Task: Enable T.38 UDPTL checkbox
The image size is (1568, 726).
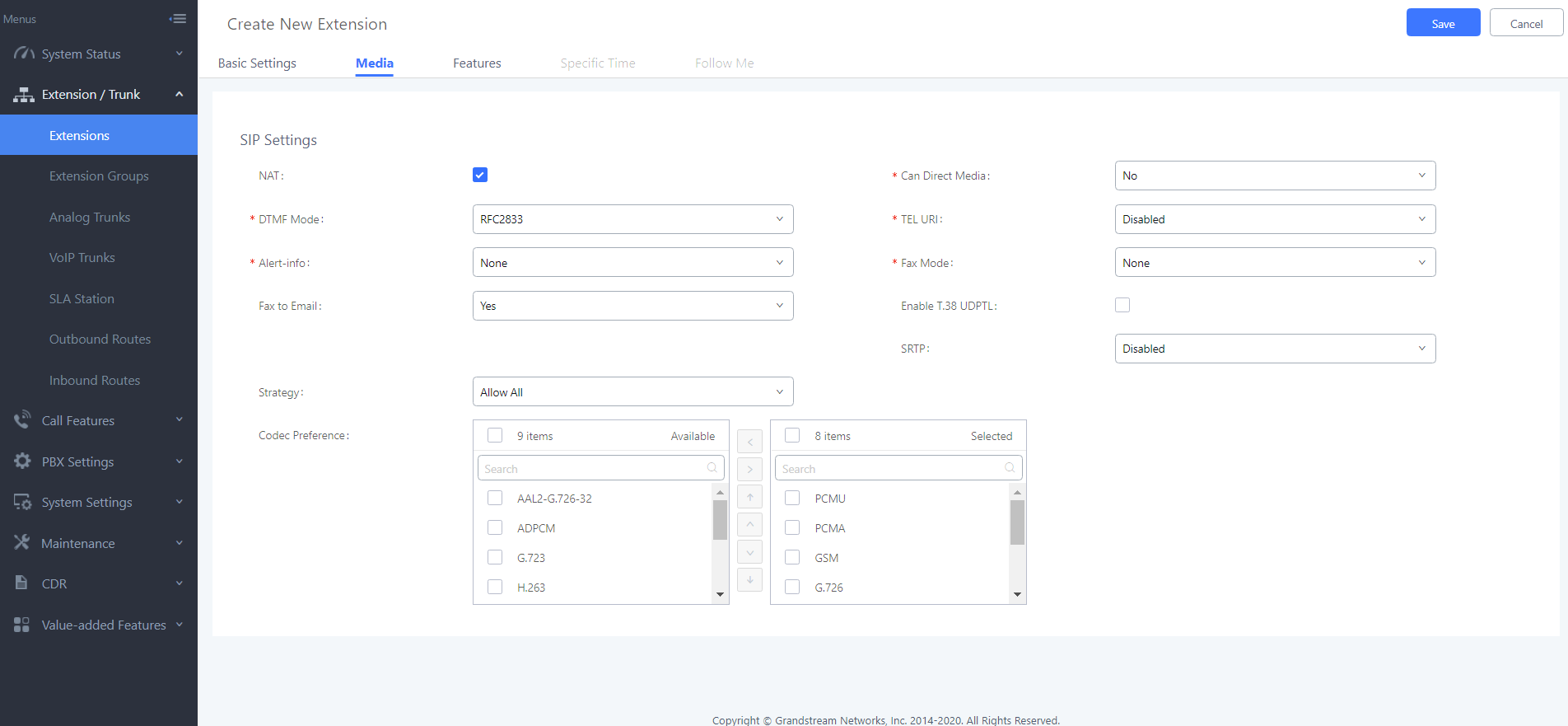Action: 1122,305
